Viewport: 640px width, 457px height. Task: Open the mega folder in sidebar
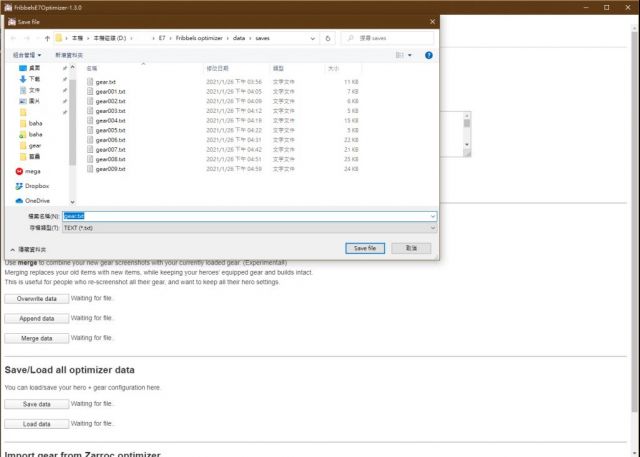[x=33, y=171]
